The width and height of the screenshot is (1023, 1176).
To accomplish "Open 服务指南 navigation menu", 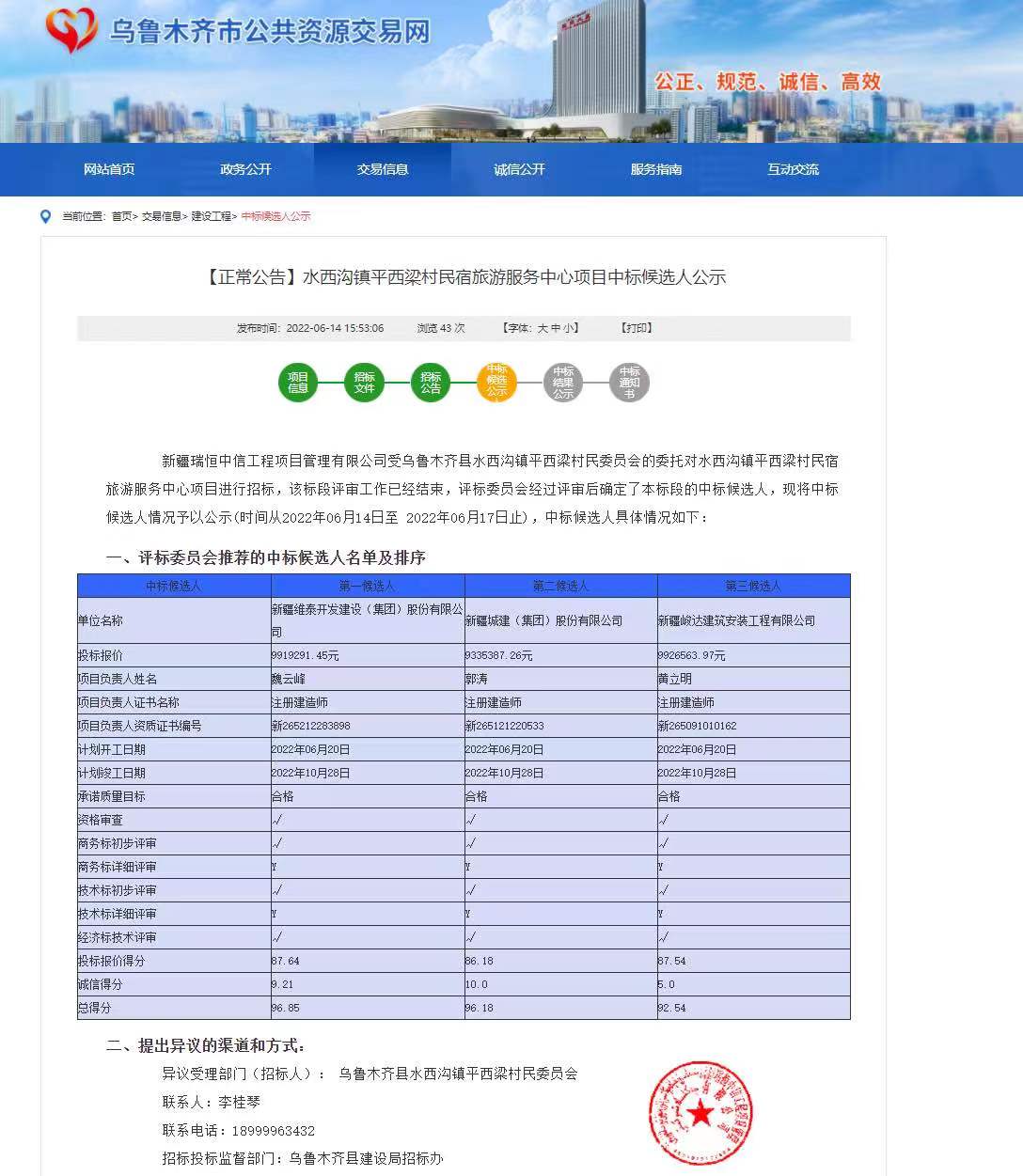I will pos(656,169).
